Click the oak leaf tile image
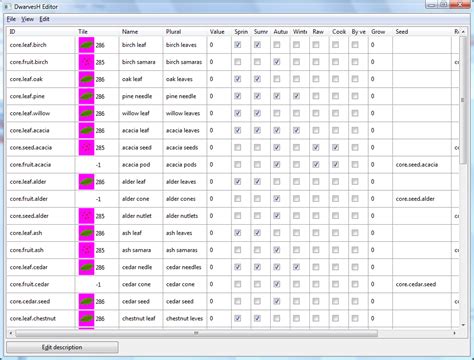Screen dimensions: 474x360 click(x=86, y=79)
